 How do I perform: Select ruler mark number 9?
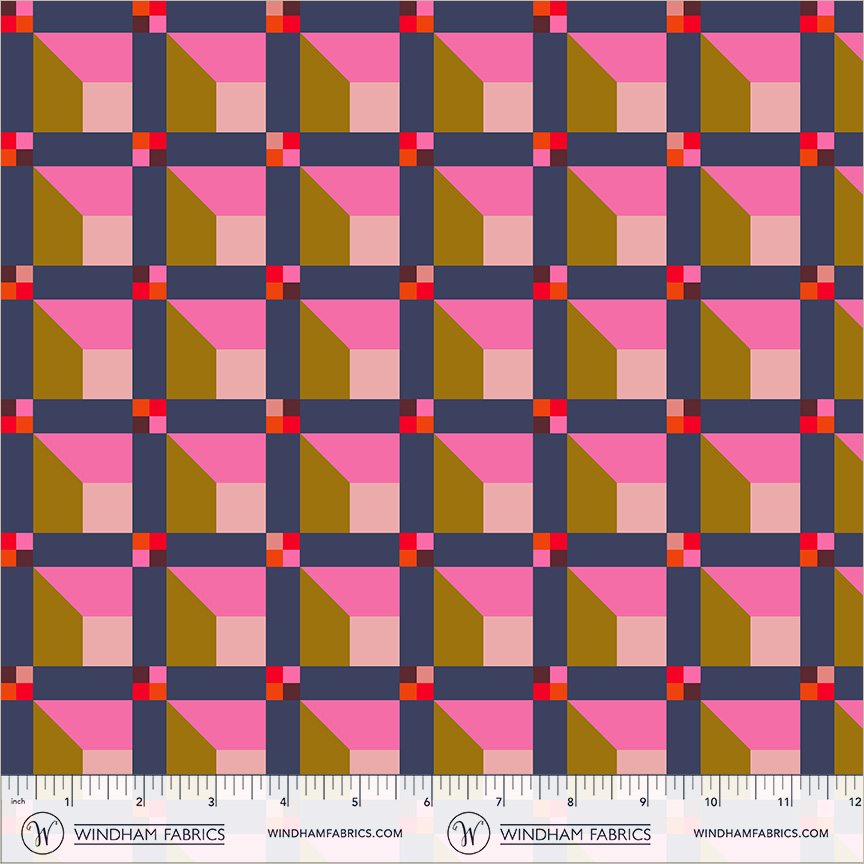click(x=642, y=802)
